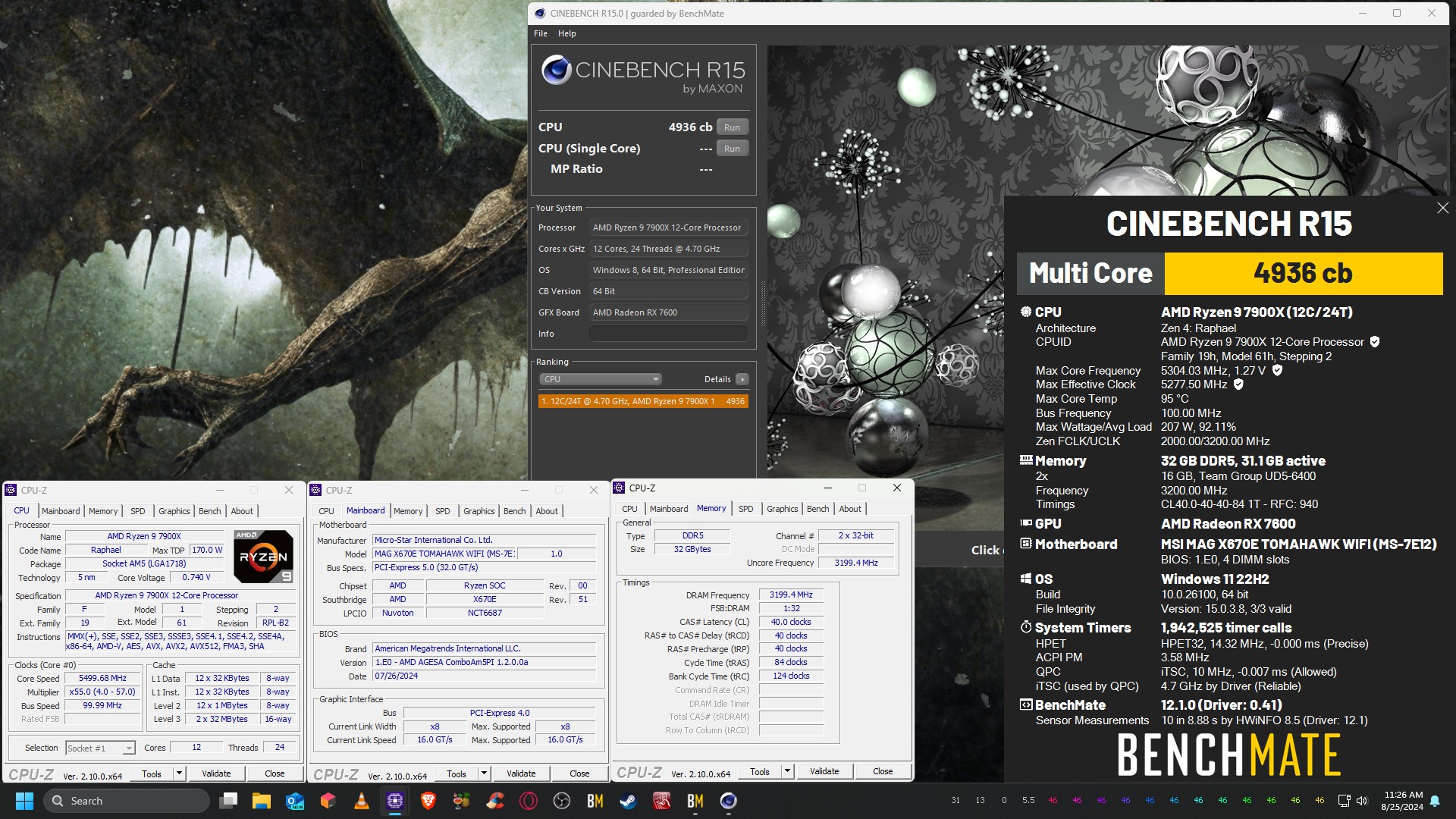Screen dimensions: 1456x819
Task: Select the Bench tab in the leftmost CPU-Z window
Action: click(x=209, y=511)
